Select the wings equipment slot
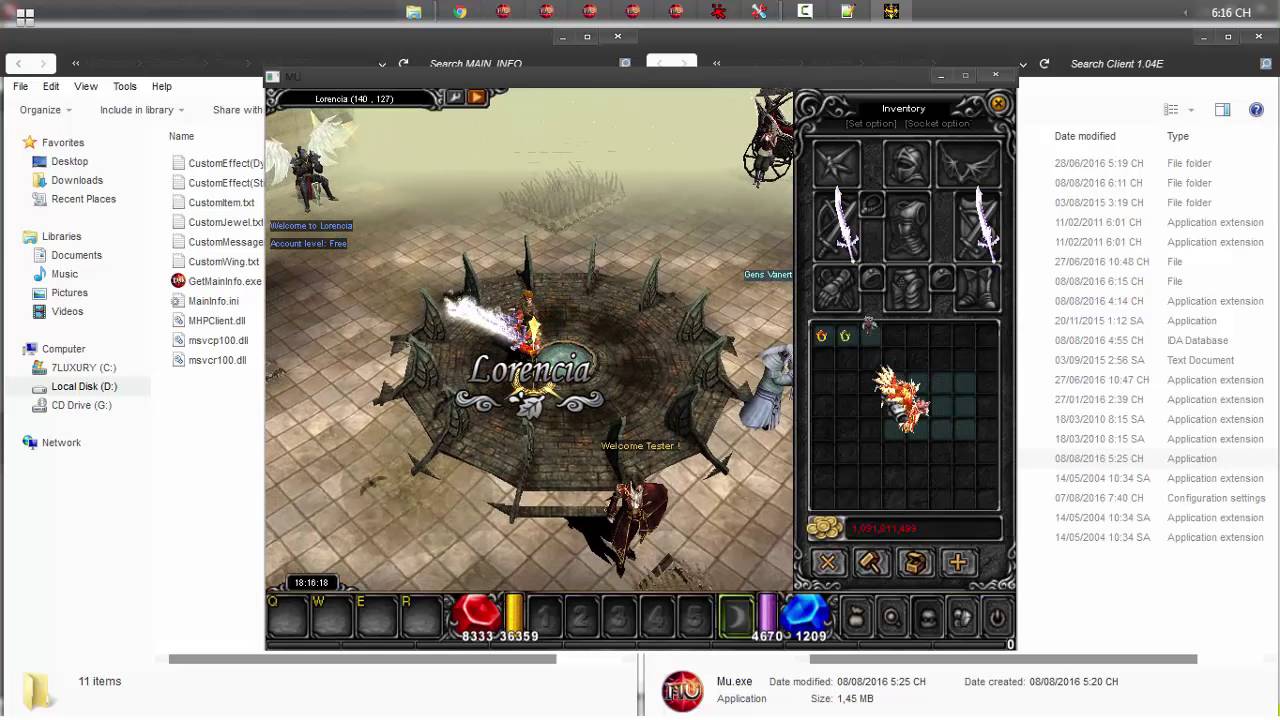The width and height of the screenshot is (1280, 720). click(969, 163)
